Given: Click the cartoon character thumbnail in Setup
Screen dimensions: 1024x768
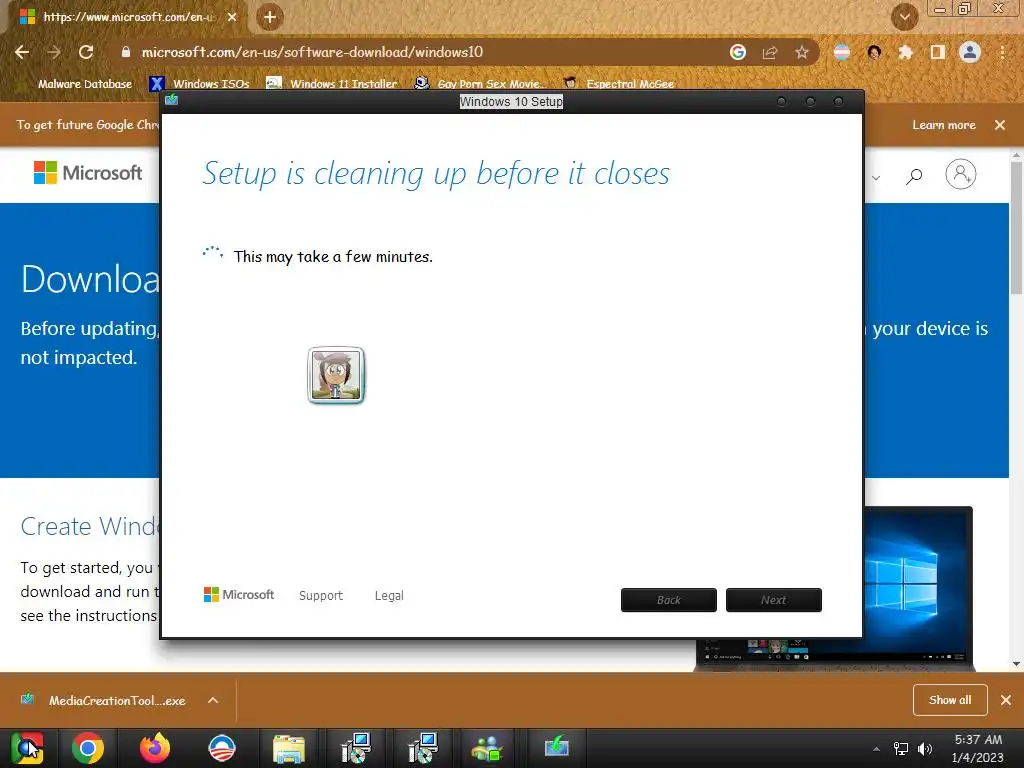Looking at the screenshot, I should pos(336,375).
